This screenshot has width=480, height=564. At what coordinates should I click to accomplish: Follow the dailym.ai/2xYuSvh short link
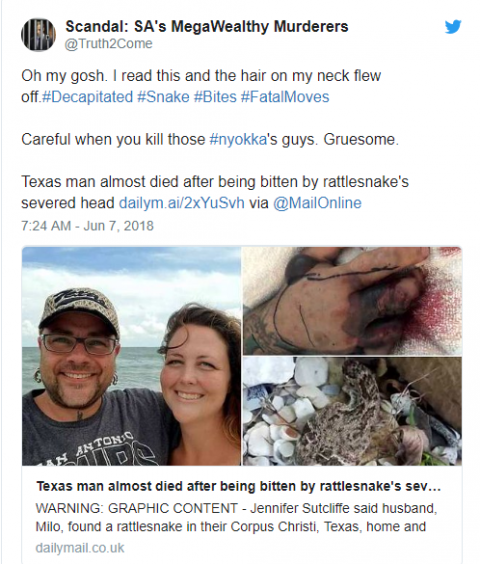(182, 203)
